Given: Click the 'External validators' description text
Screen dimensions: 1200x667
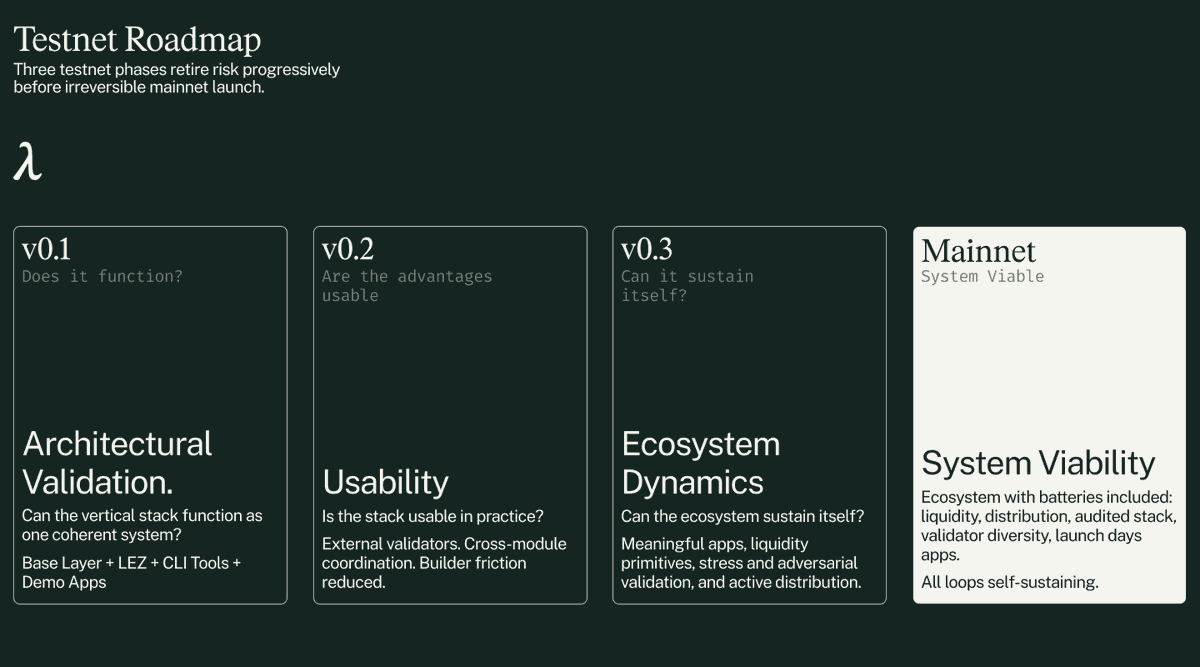Looking at the screenshot, I should point(444,563).
